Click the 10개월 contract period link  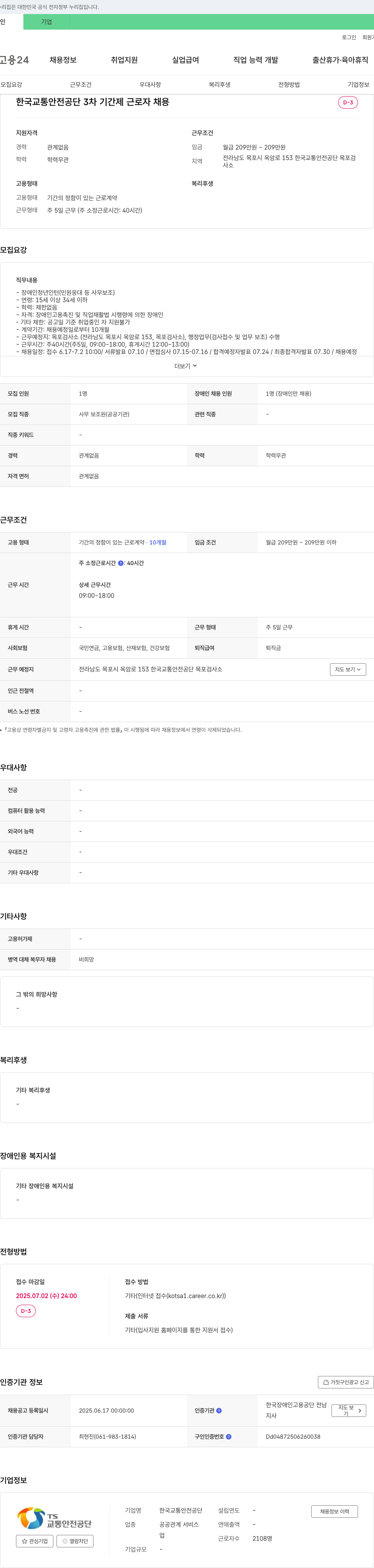(158, 543)
